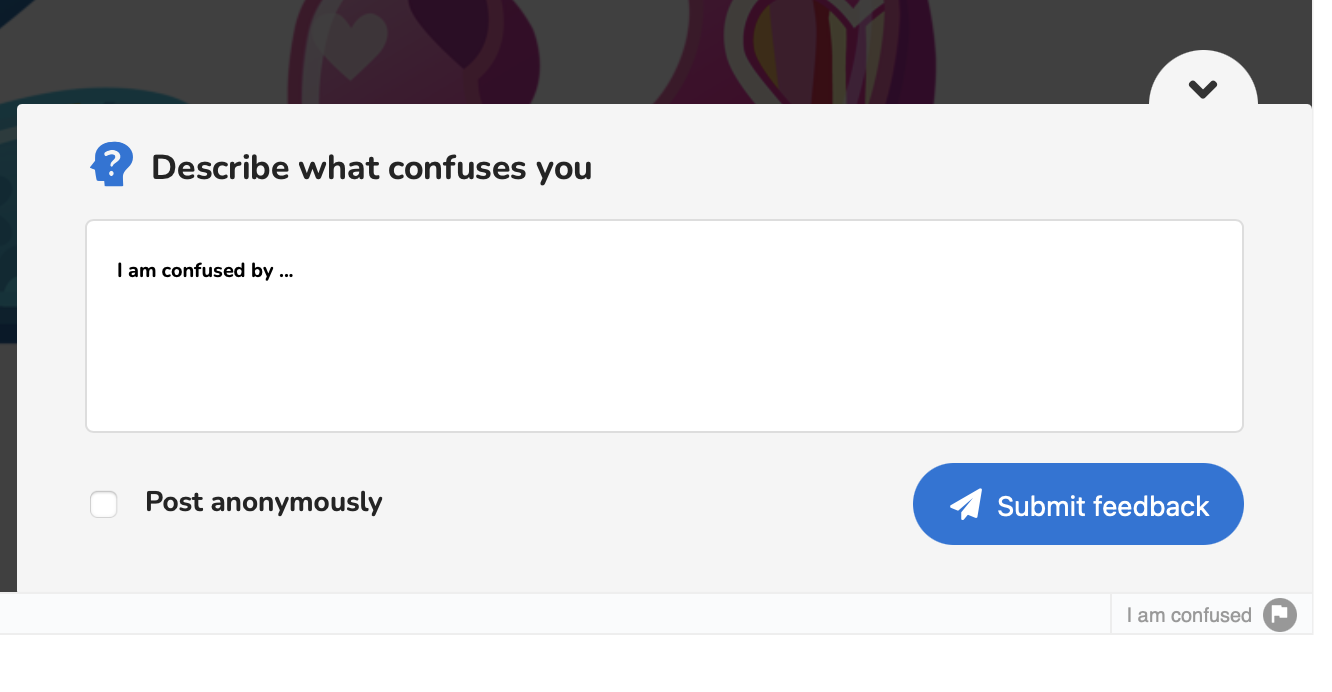1332x692 pixels.
Task: Click the white circular tab holding the chevron
Action: [1203, 79]
